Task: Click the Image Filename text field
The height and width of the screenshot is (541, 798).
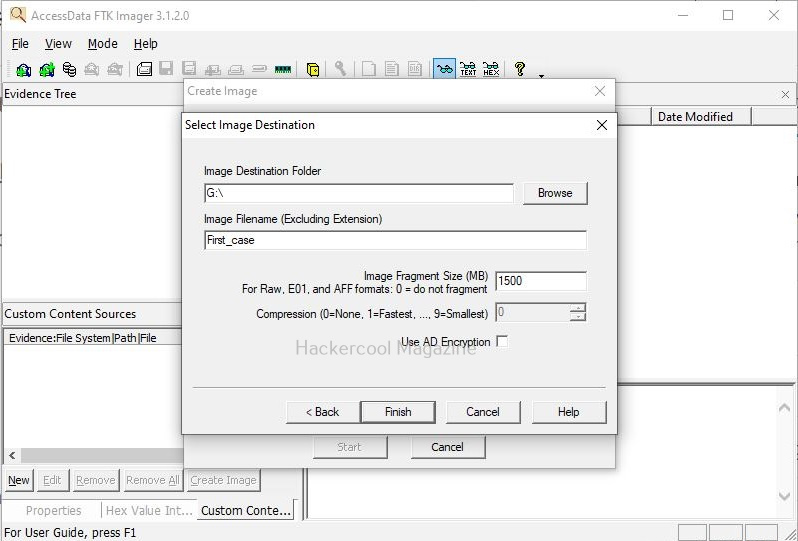Action: (x=394, y=241)
